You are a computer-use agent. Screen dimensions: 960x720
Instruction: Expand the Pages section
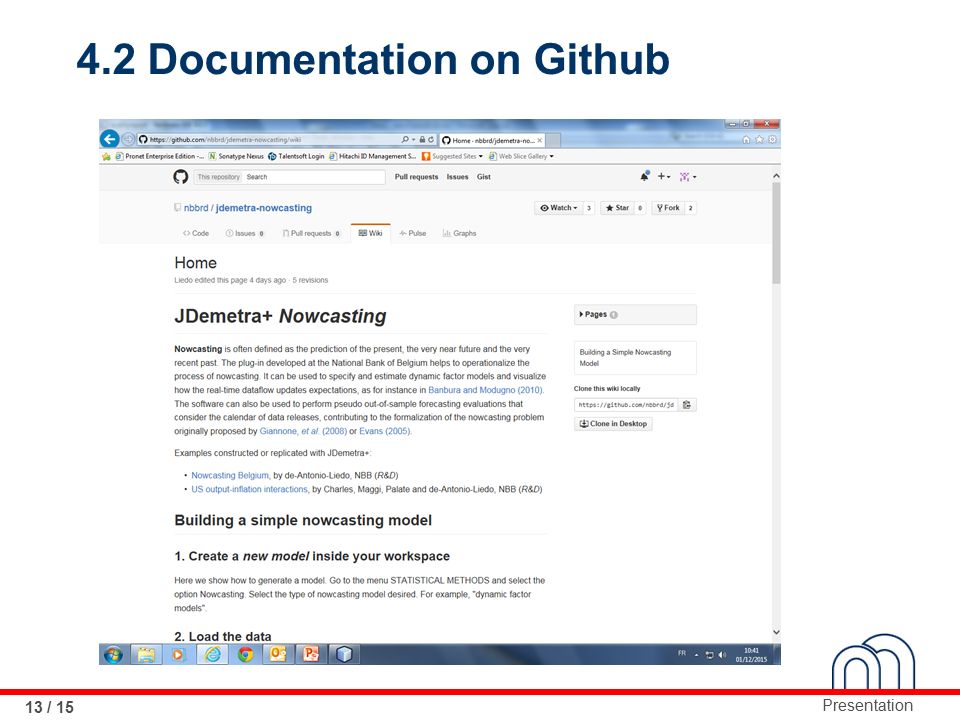pos(635,315)
